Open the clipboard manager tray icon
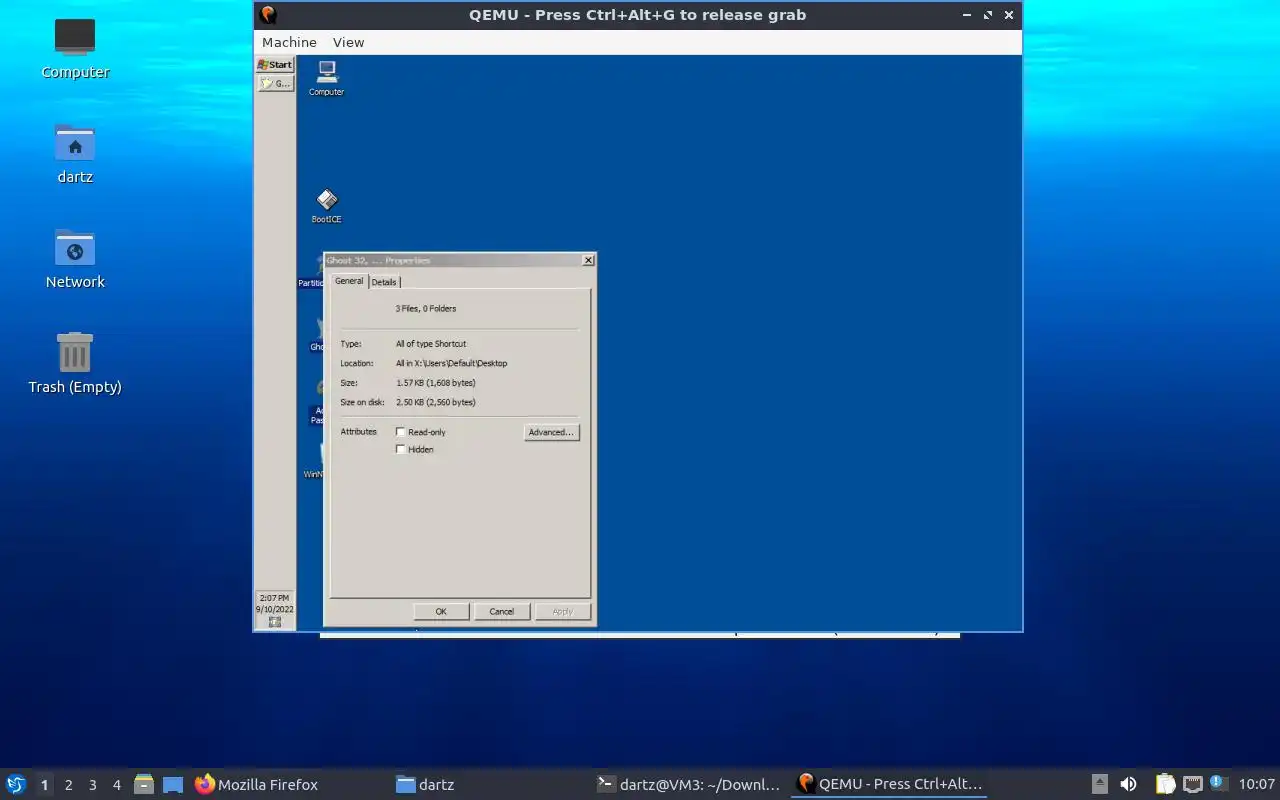This screenshot has height=800, width=1280. click(1165, 784)
